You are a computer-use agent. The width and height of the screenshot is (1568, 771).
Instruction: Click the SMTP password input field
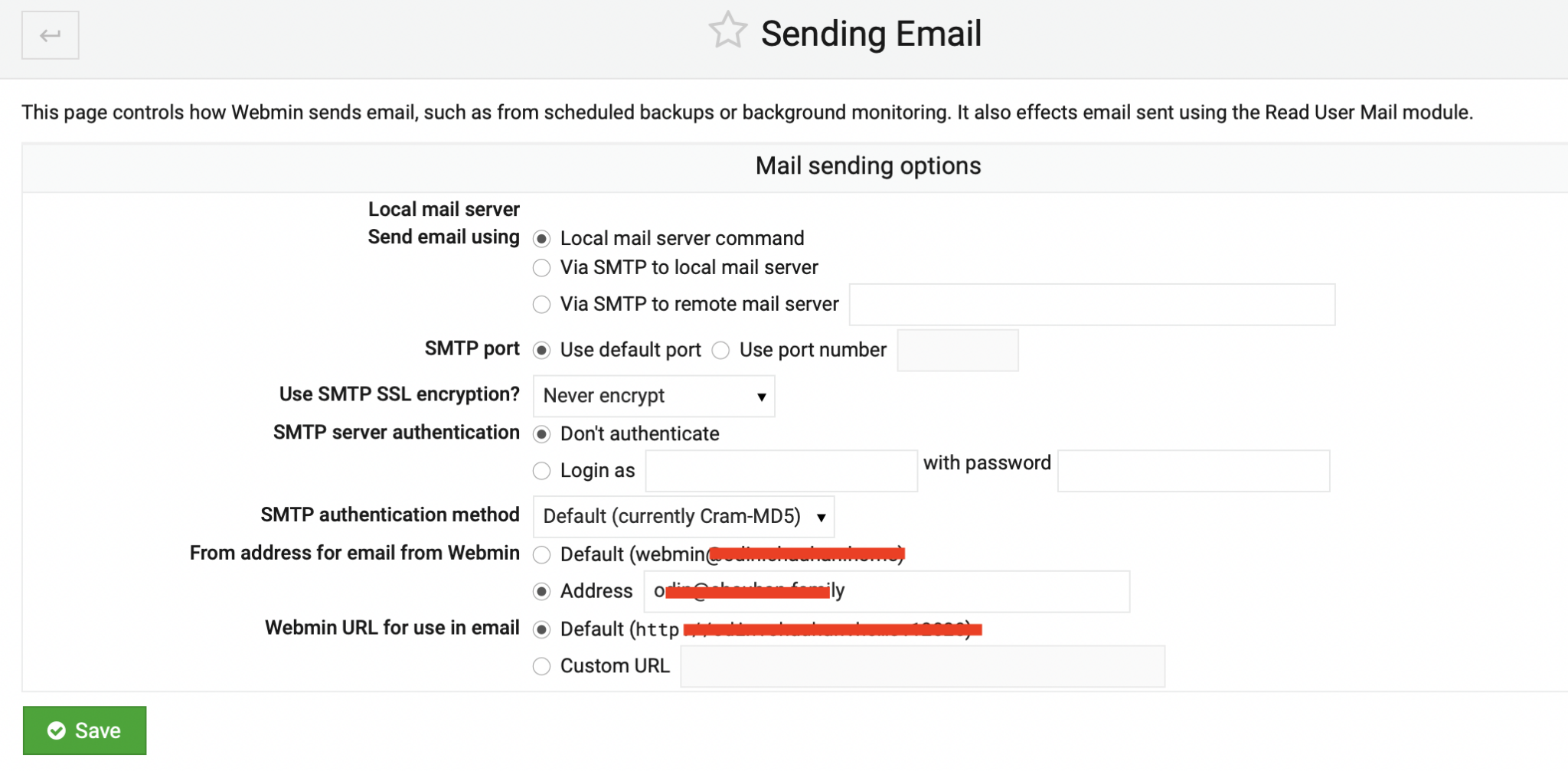tap(1193, 471)
